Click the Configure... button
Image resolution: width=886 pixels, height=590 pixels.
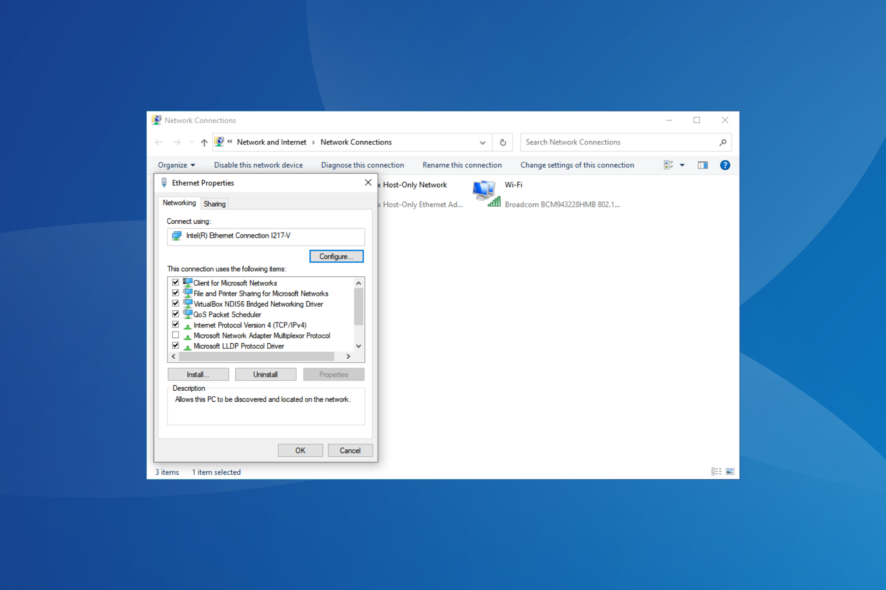tap(336, 257)
